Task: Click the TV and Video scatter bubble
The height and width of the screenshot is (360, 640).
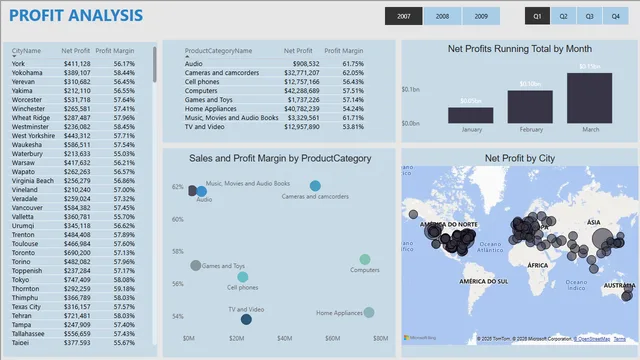Action: [246, 320]
